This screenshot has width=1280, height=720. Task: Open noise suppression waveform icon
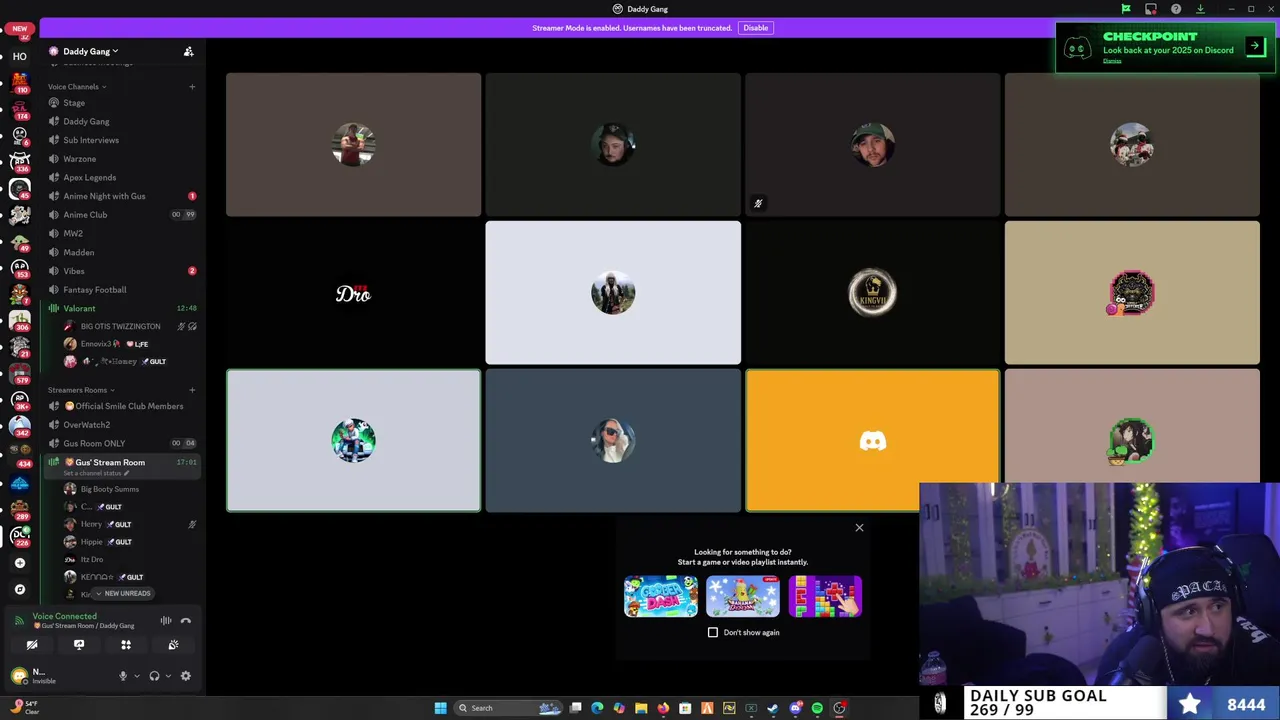tap(166, 621)
